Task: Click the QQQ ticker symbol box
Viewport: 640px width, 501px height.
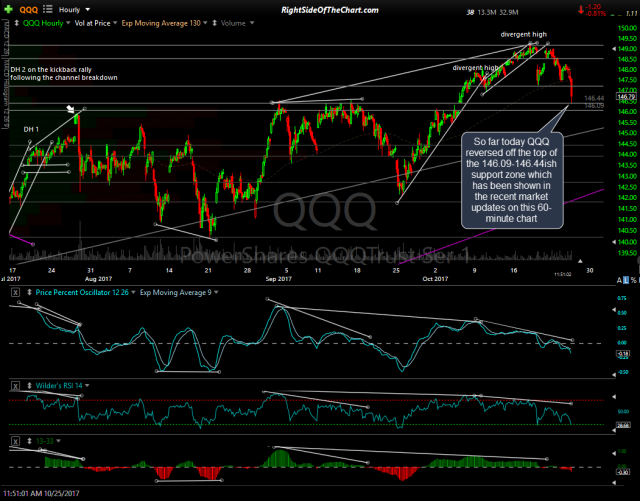Action: [x=29, y=10]
